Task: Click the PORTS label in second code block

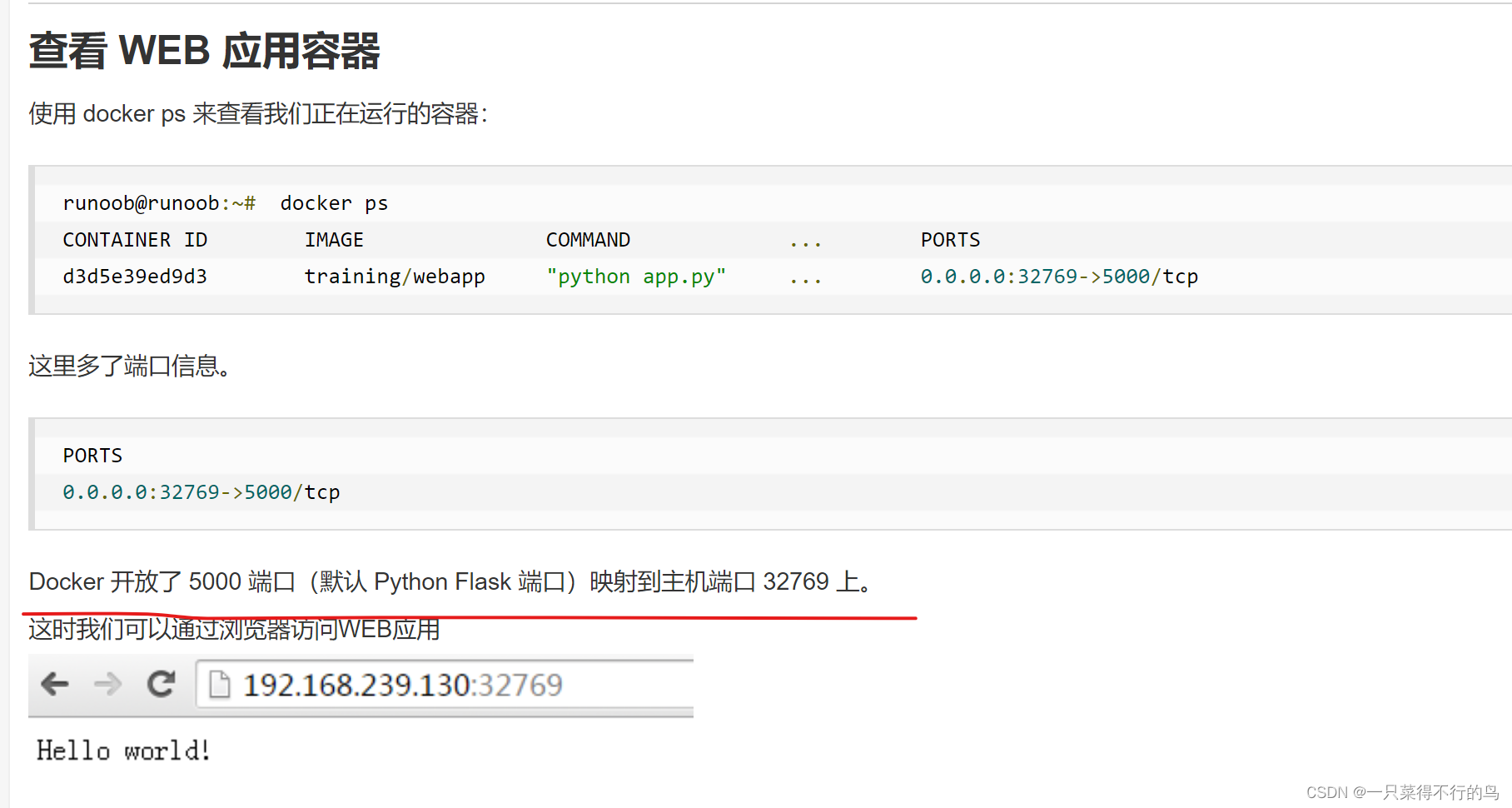Action: point(92,456)
